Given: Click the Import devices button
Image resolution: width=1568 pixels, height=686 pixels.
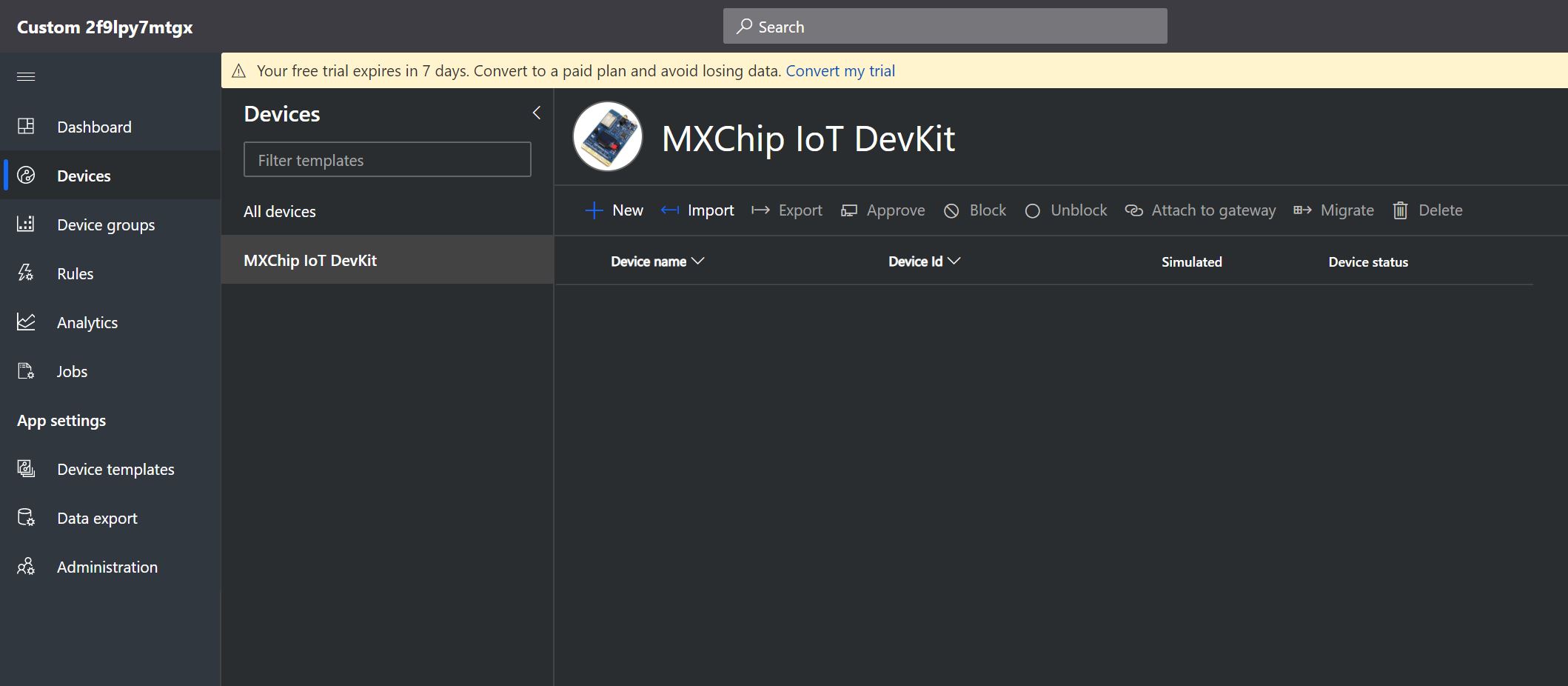Looking at the screenshot, I should (697, 210).
